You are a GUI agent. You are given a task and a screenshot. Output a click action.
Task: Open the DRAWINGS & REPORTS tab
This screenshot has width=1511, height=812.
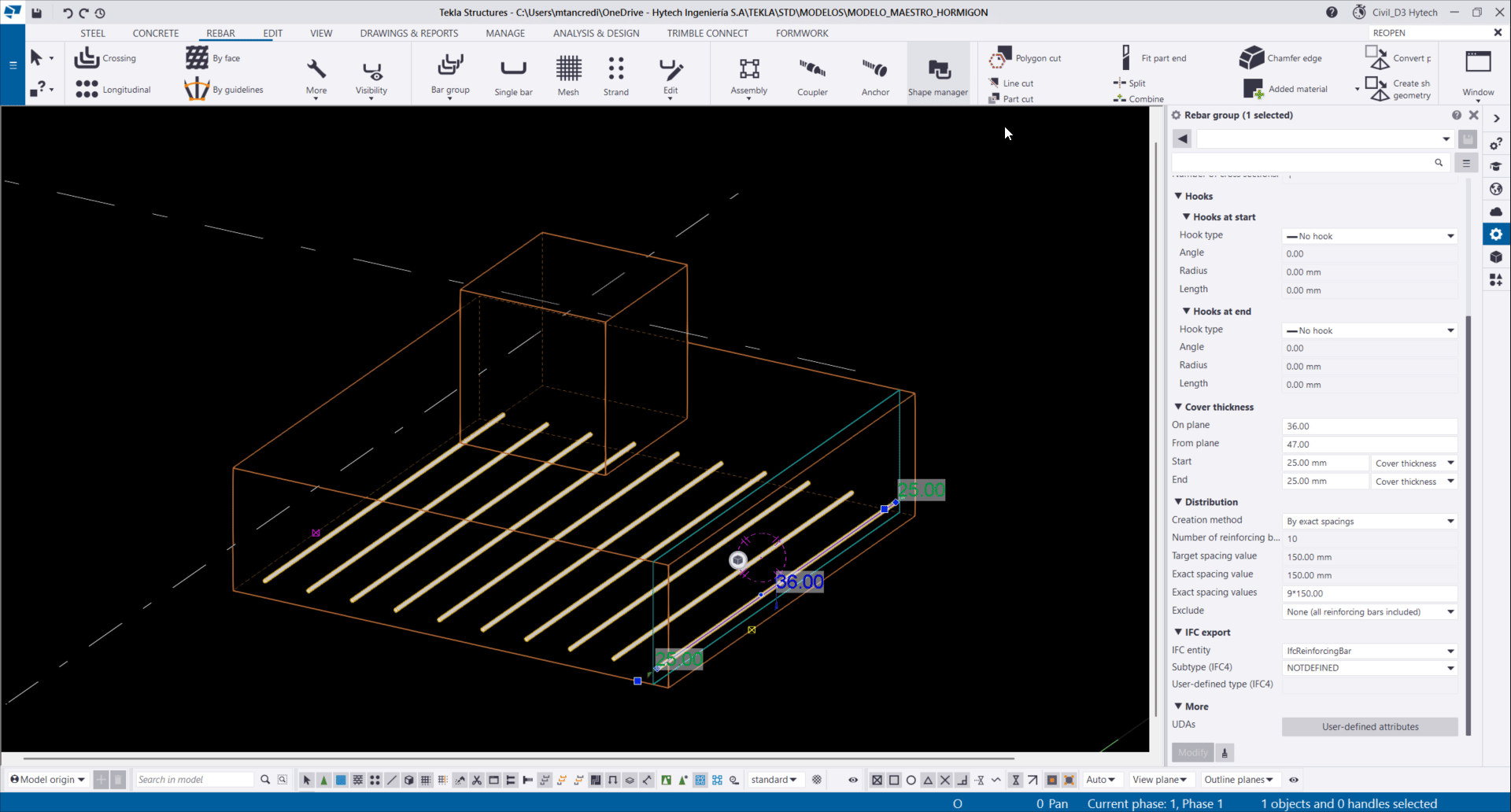click(408, 33)
